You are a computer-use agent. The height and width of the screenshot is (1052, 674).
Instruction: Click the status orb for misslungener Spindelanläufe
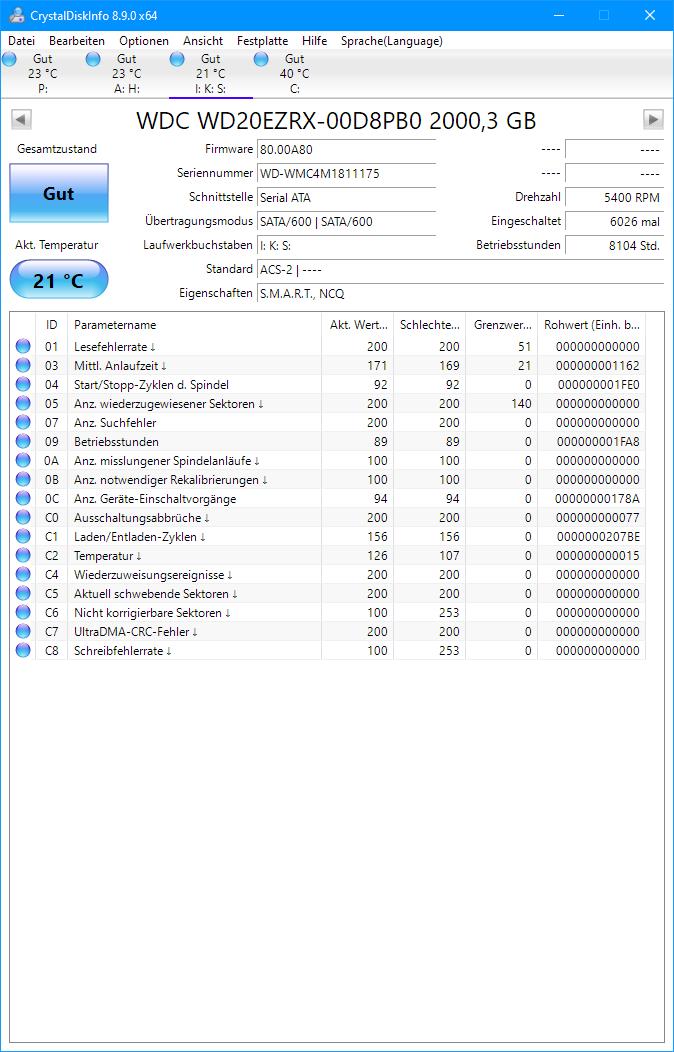click(x=23, y=460)
